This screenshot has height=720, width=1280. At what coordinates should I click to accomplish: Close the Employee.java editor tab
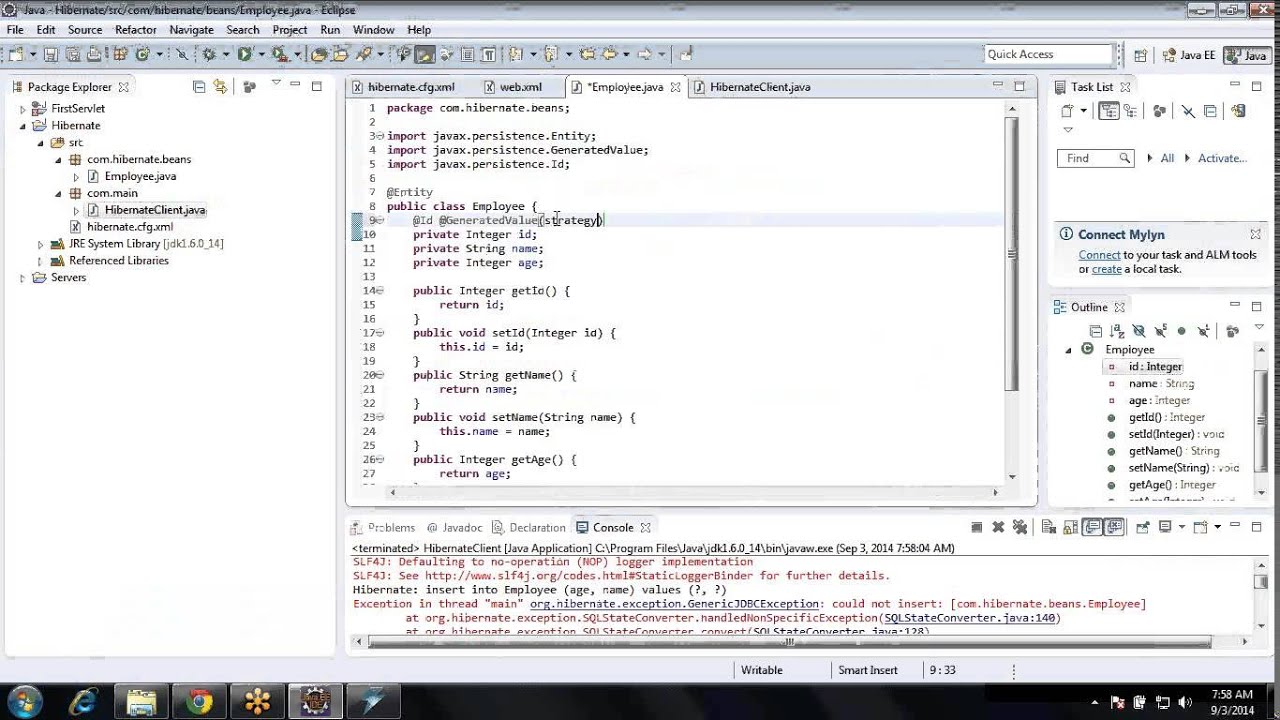[x=675, y=87]
